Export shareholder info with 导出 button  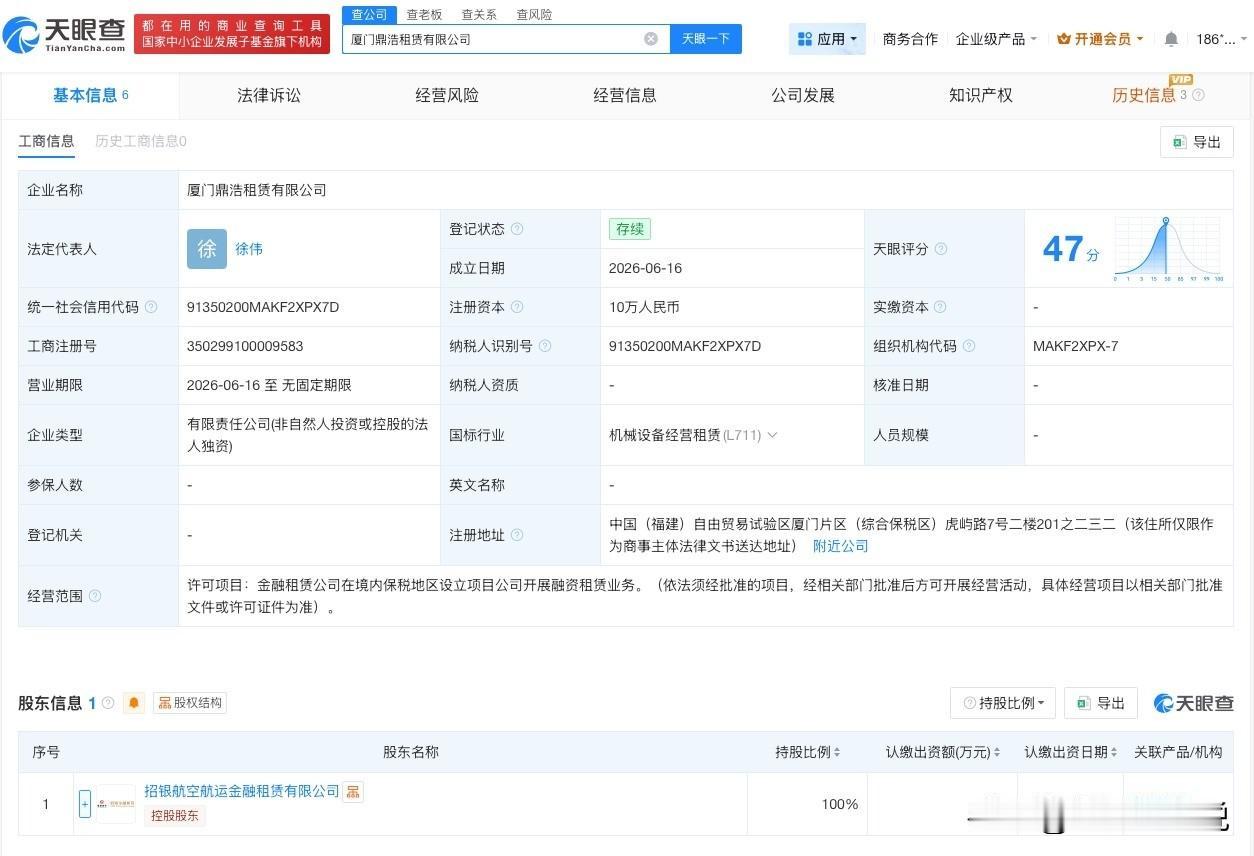click(1101, 703)
